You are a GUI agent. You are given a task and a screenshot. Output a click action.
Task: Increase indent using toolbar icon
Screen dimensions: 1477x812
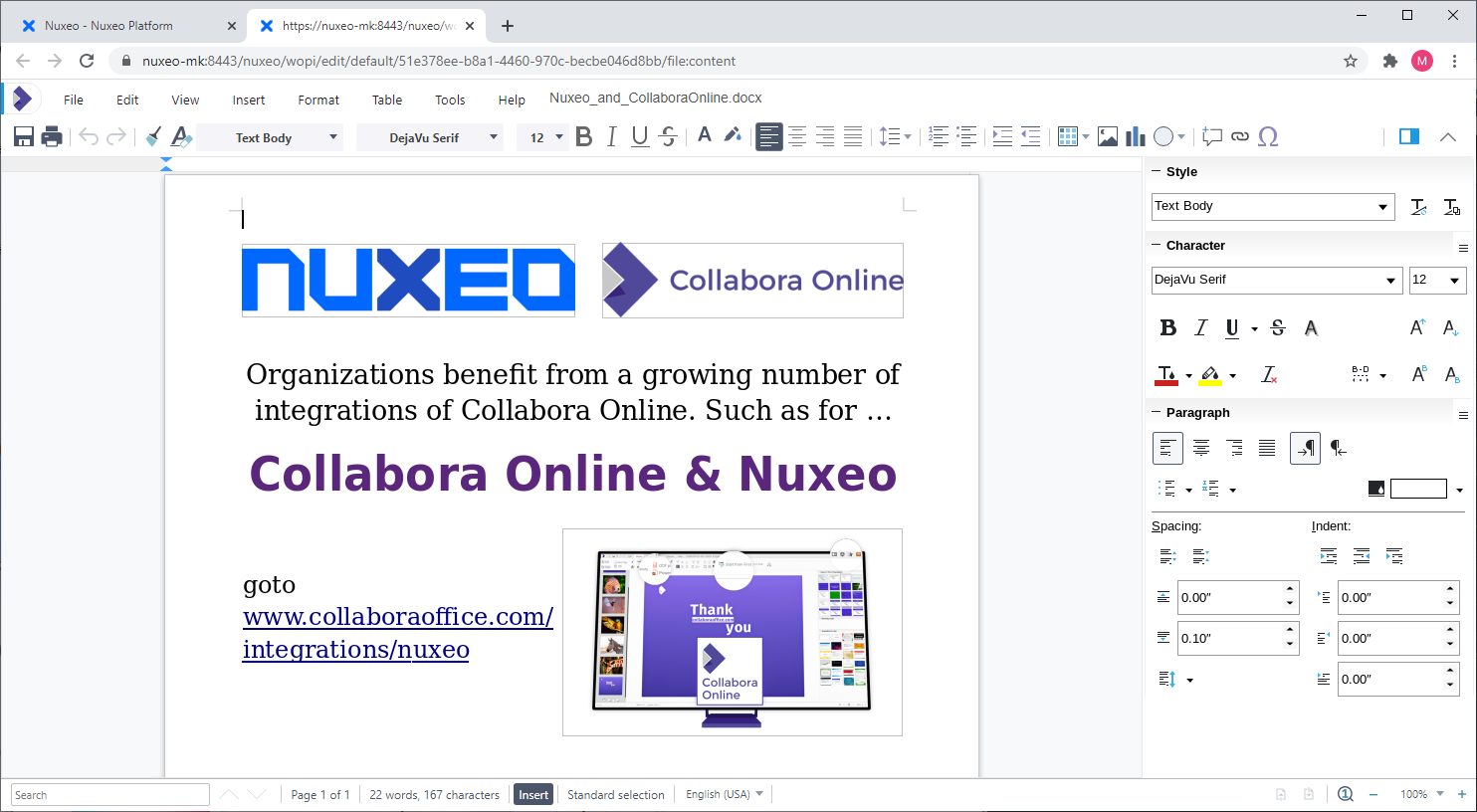click(x=1002, y=137)
